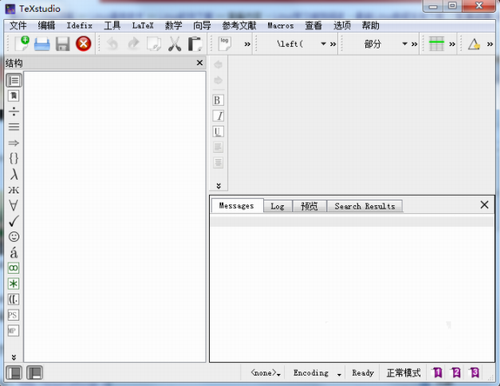Apply italic with the I icon
Screen dimensions: 500x386
tap(218, 116)
